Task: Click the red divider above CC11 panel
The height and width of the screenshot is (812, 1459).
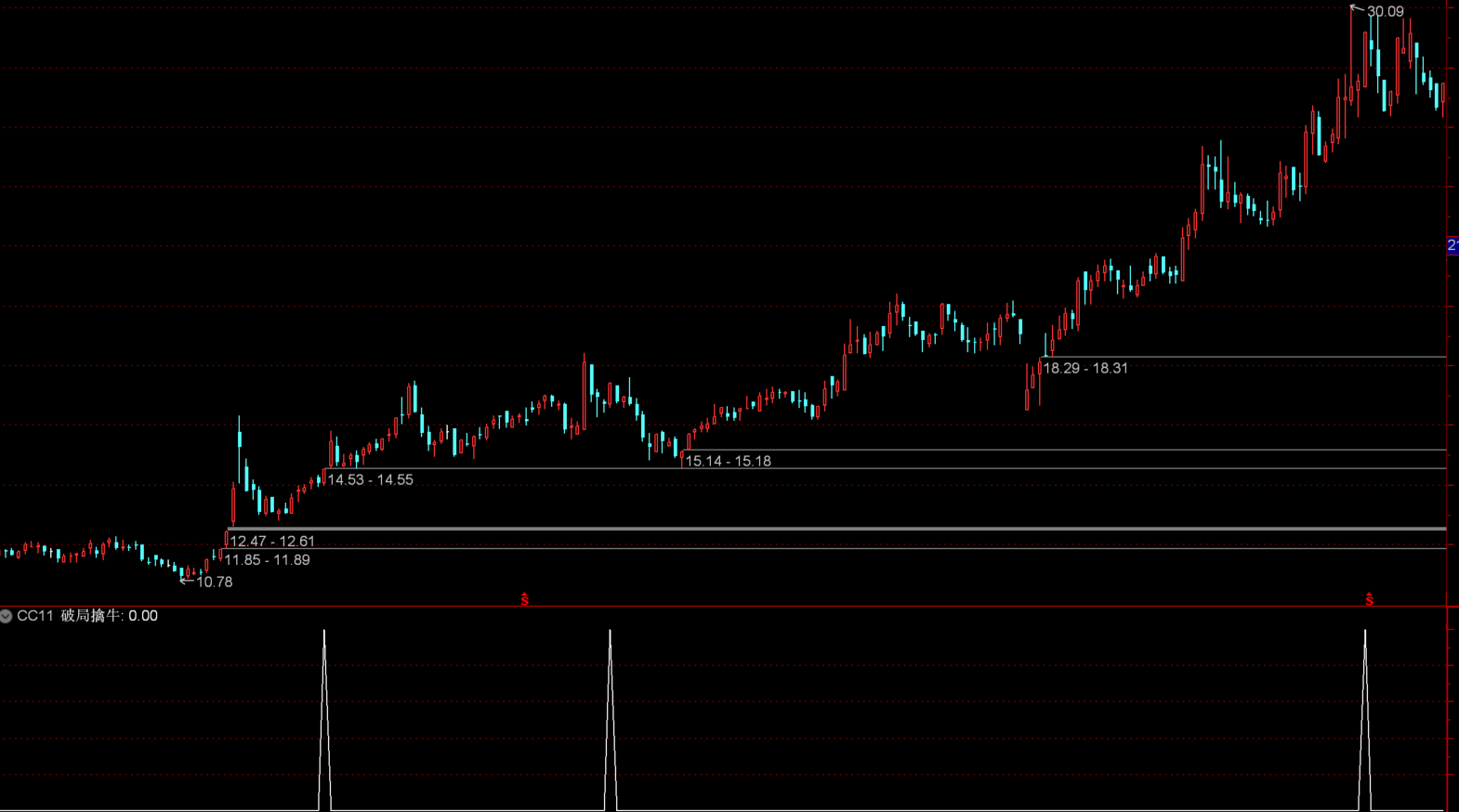Action: coord(725,607)
